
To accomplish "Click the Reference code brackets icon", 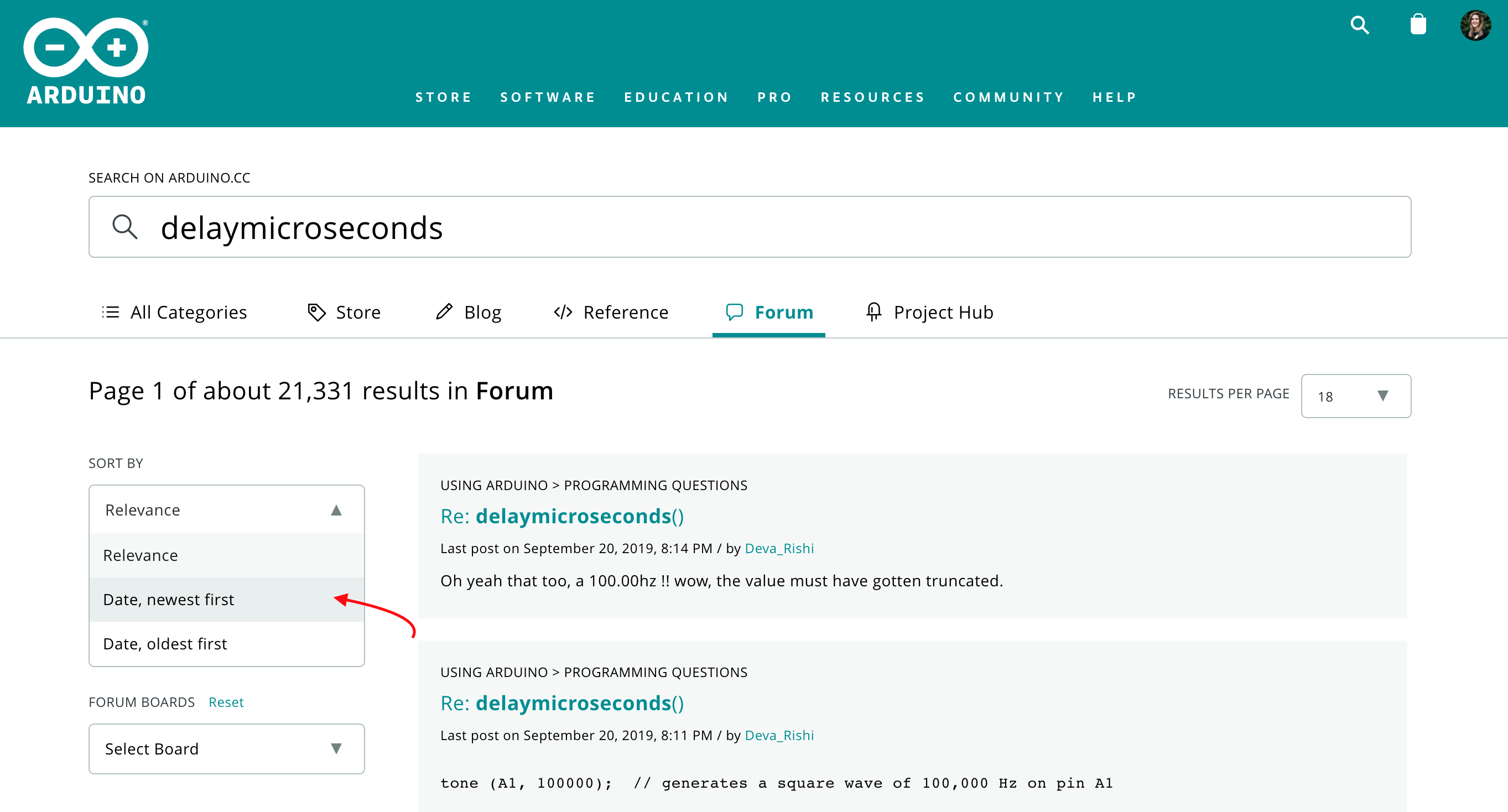I will point(563,312).
